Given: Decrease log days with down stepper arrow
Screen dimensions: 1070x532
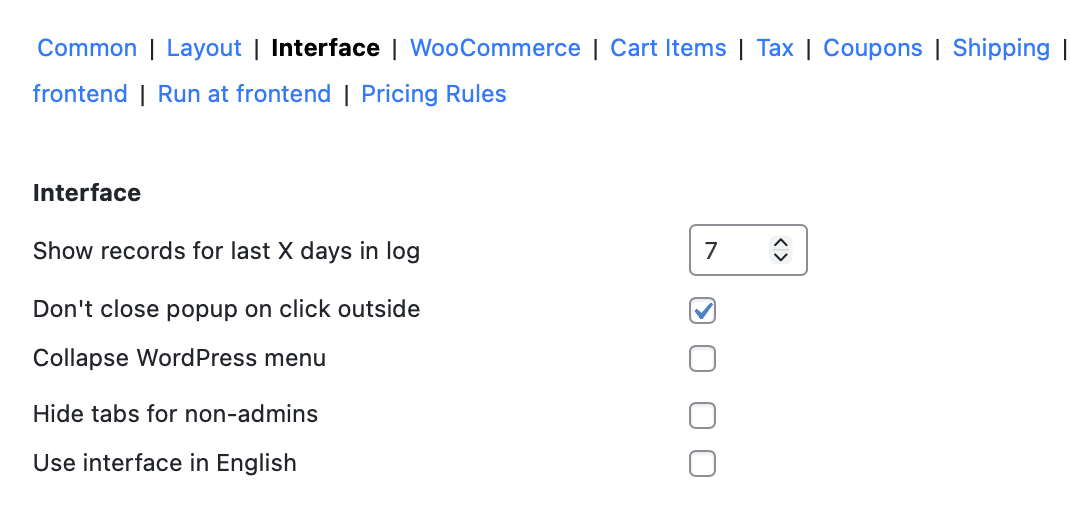Looking at the screenshot, I should (x=781, y=257).
